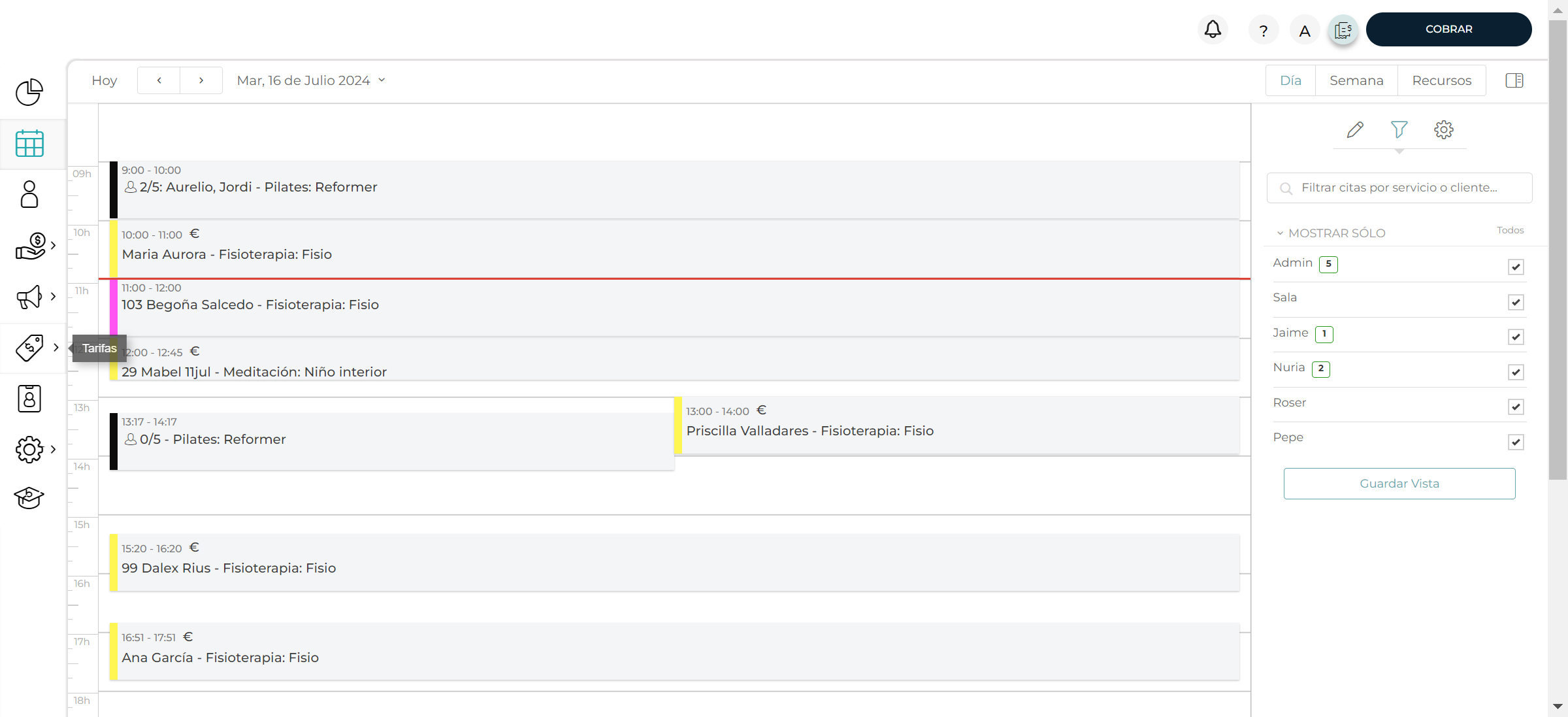Open the sales hand-with-coin icon
The height and width of the screenshot is (717, 1568).
tap(31, 246)
